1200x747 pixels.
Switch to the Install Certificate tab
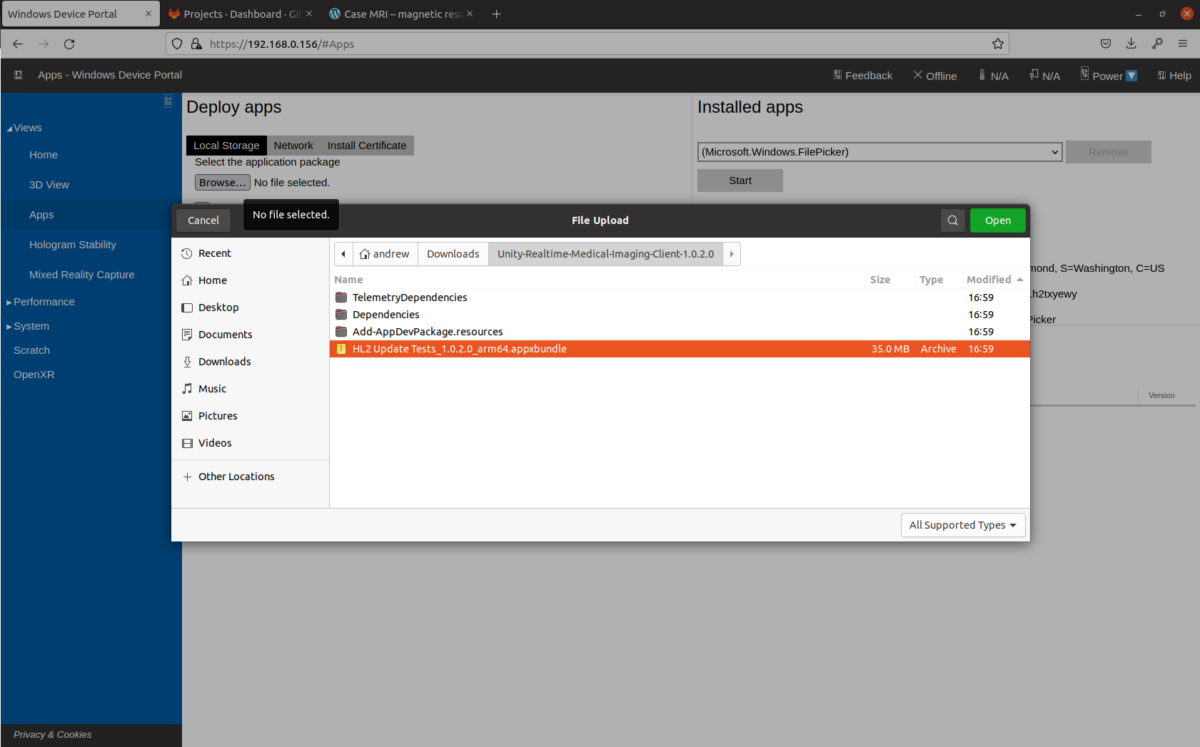tap(366, 146)
